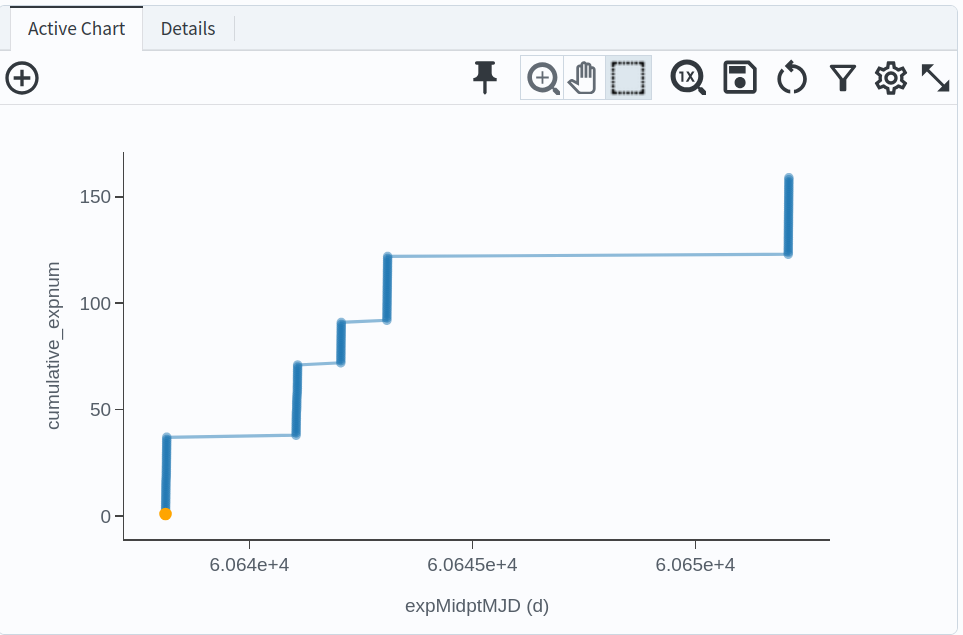Click the first vertical blue data segment
963x635 pixels.
166,470
